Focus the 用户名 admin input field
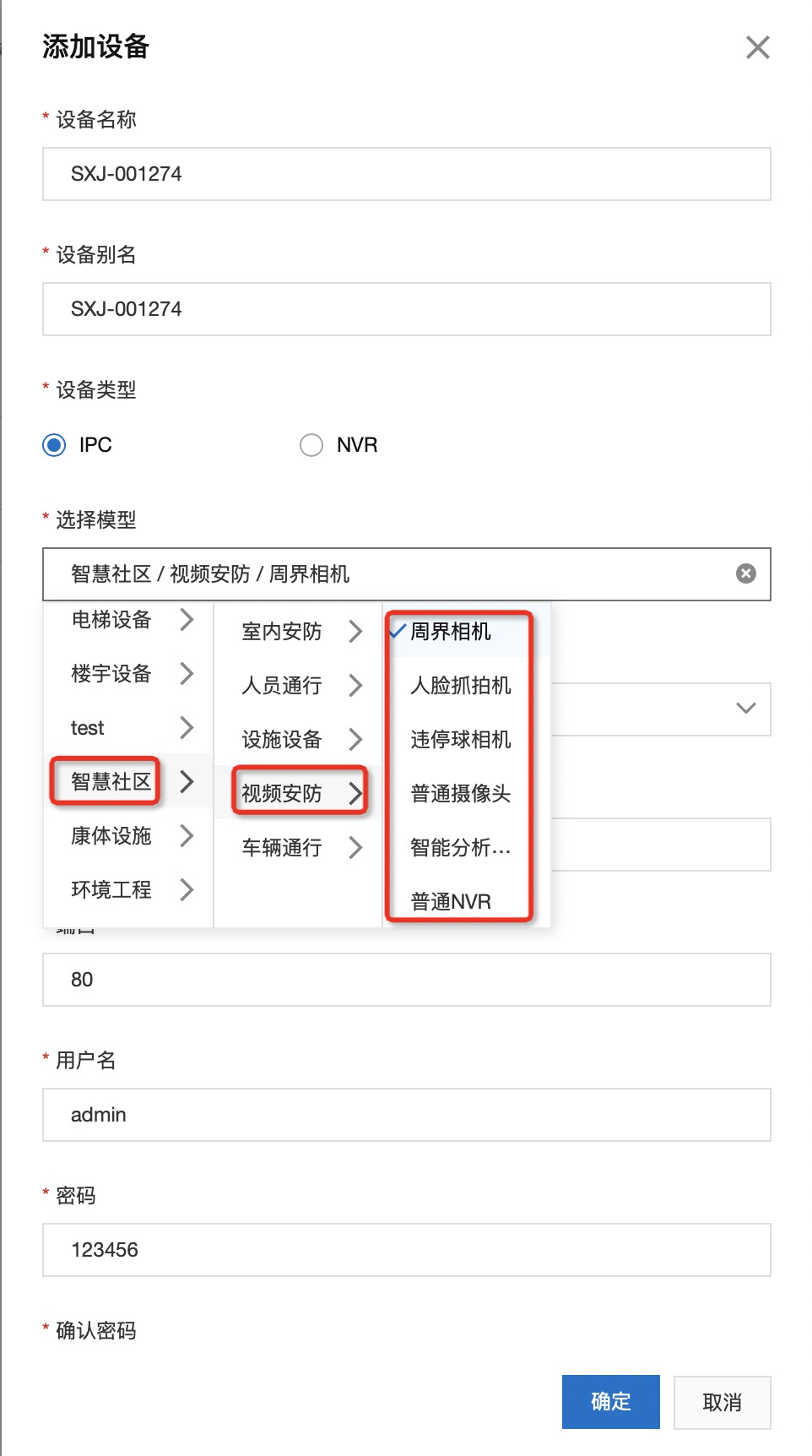The width and height of the screenshot is (812, 1456). pos(406,1115)
